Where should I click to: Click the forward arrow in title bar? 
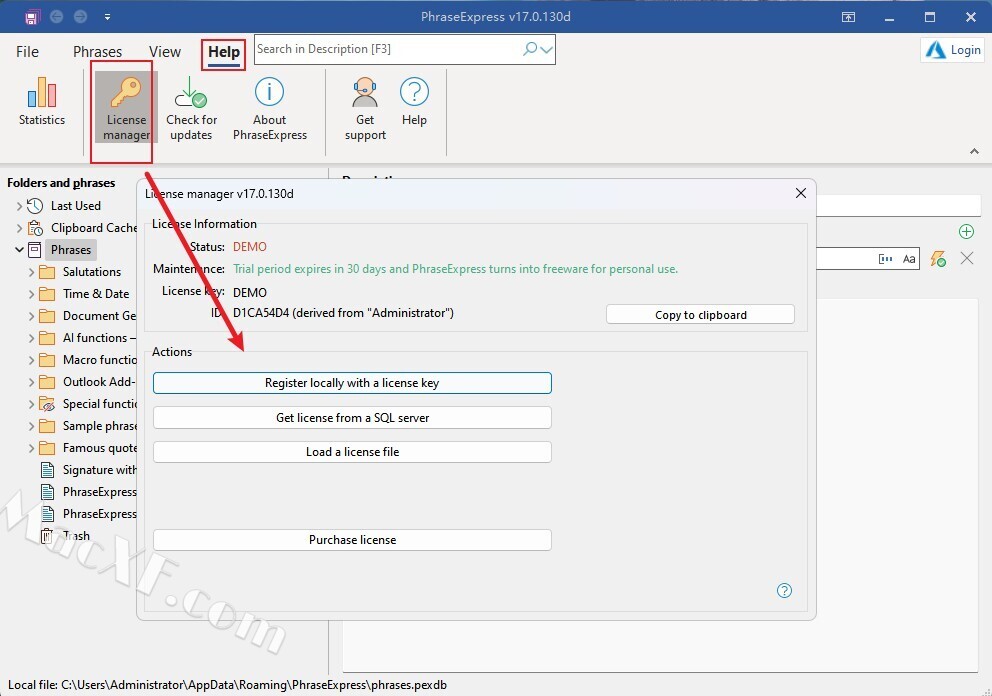(80, 16)
